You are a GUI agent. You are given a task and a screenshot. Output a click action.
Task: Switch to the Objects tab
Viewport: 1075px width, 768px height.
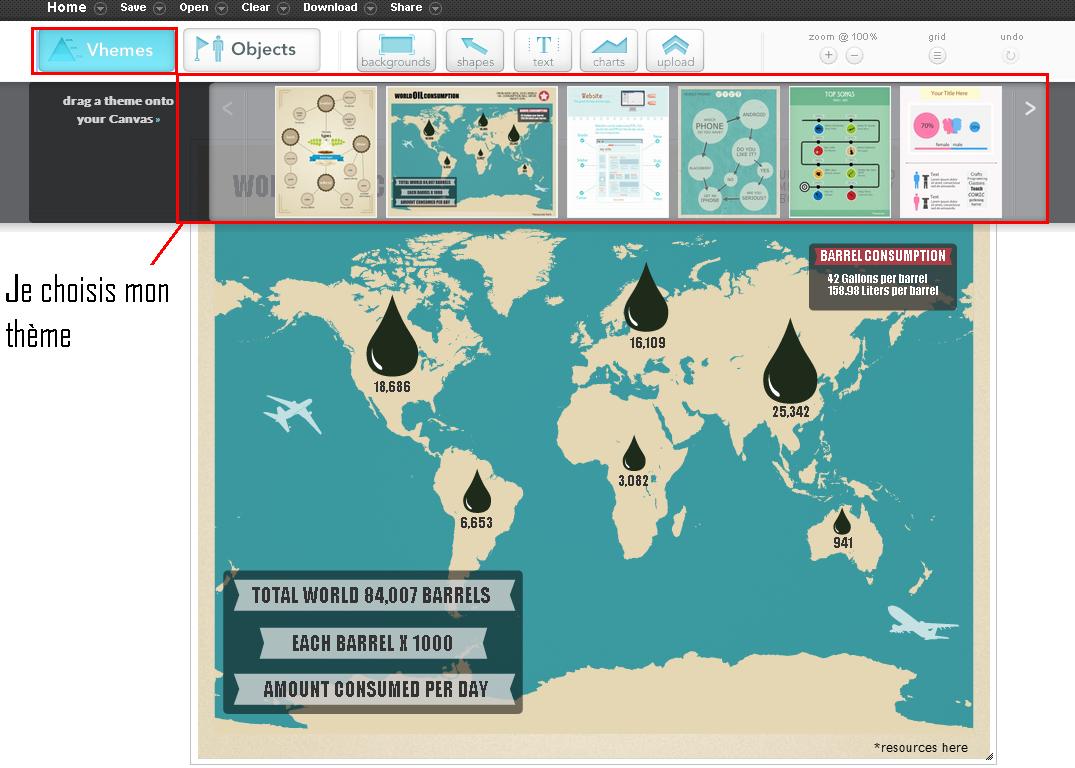point(252,49)
